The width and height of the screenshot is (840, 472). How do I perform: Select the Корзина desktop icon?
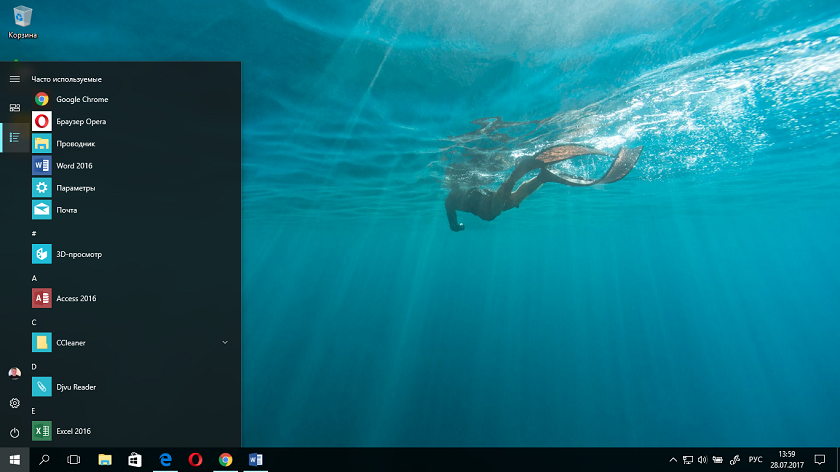(x=22, y=22)
